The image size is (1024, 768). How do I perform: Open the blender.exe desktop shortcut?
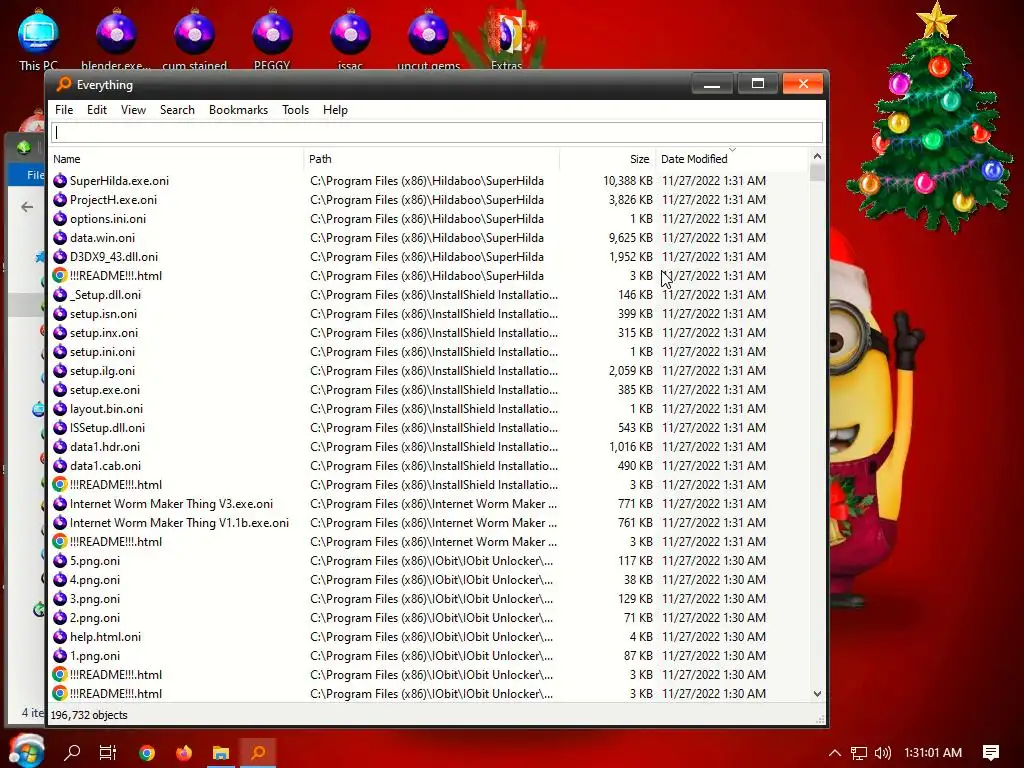(116, 40)
